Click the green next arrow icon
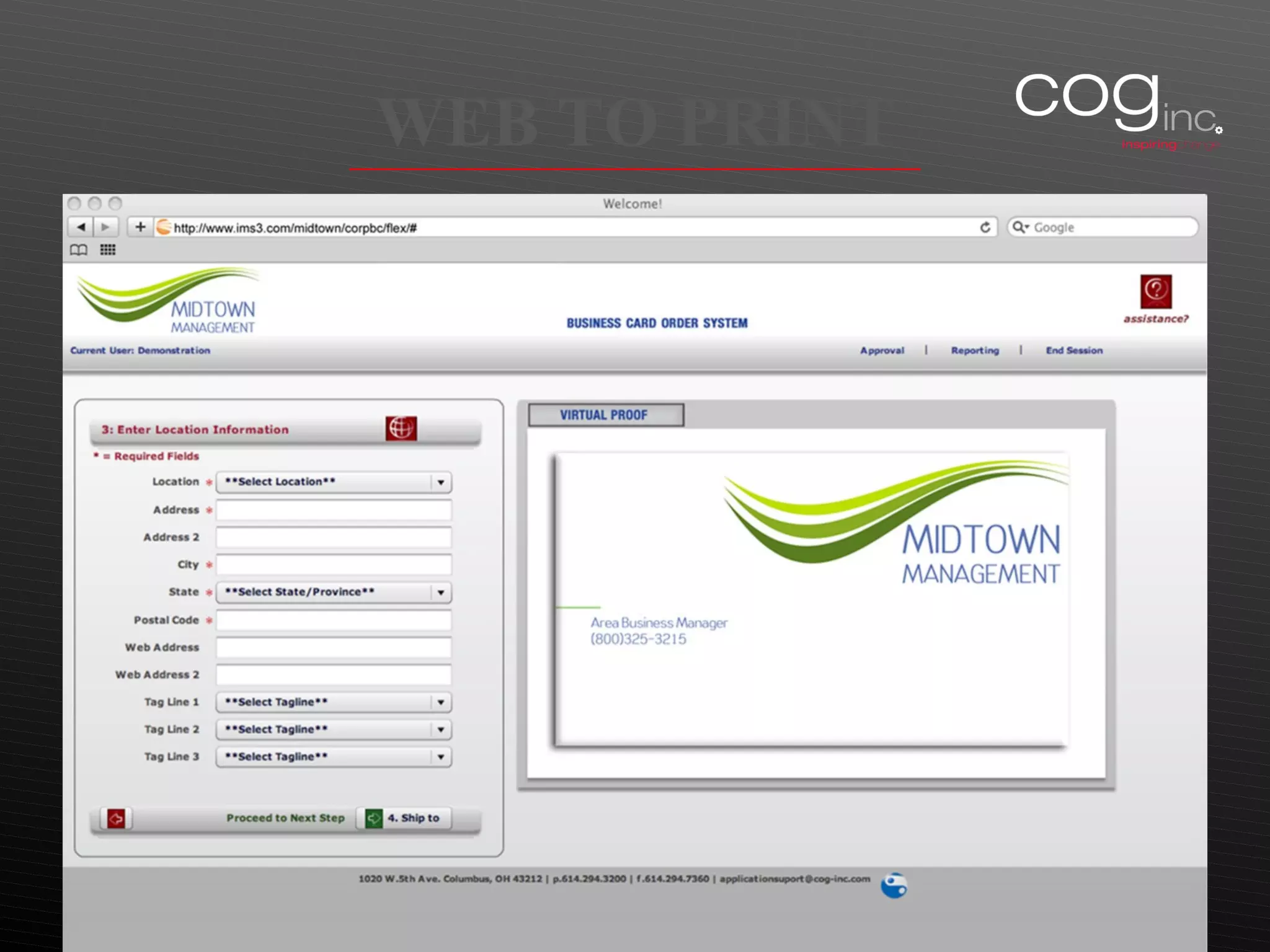 [374, 818]
